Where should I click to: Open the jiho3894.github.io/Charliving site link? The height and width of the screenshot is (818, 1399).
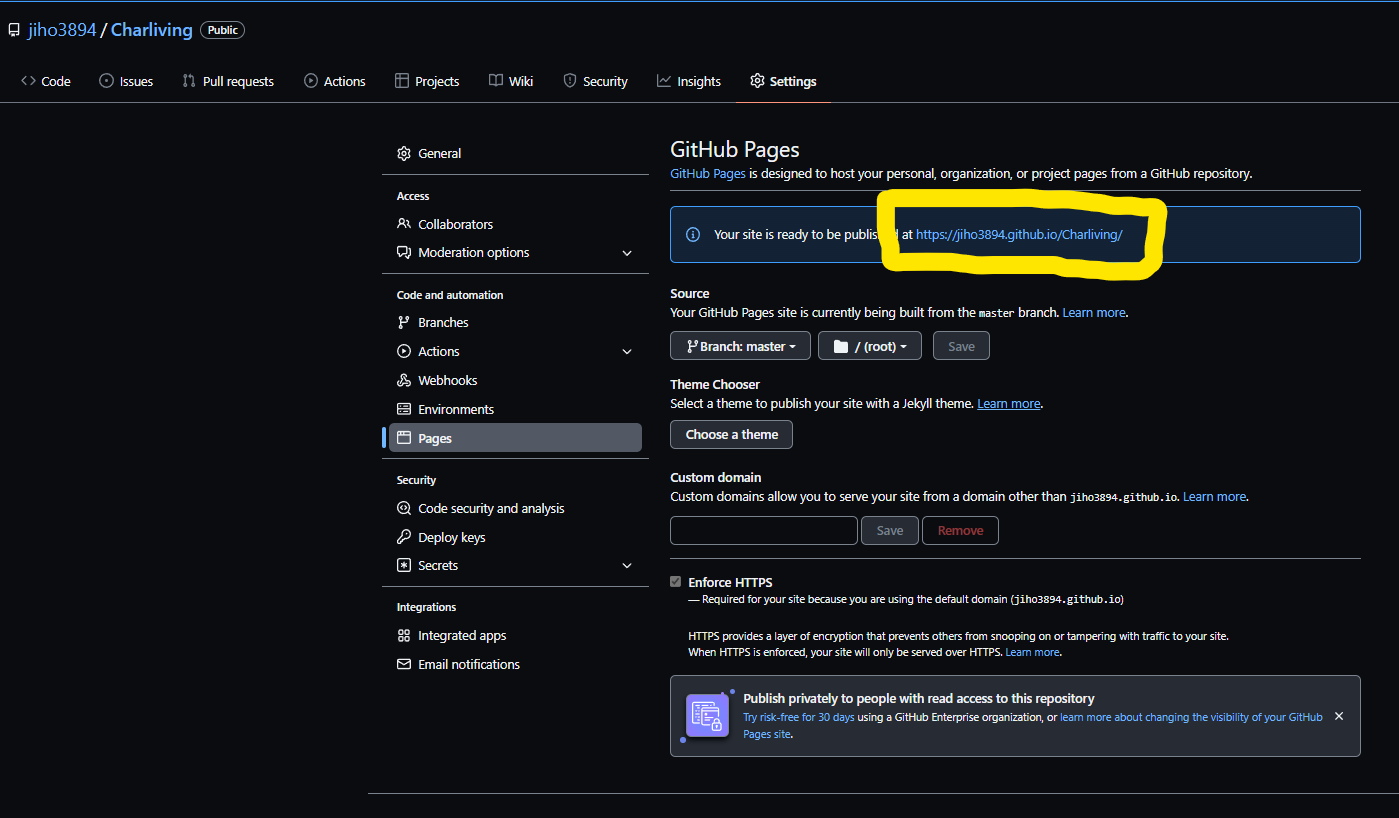[x=1019, y=235]
